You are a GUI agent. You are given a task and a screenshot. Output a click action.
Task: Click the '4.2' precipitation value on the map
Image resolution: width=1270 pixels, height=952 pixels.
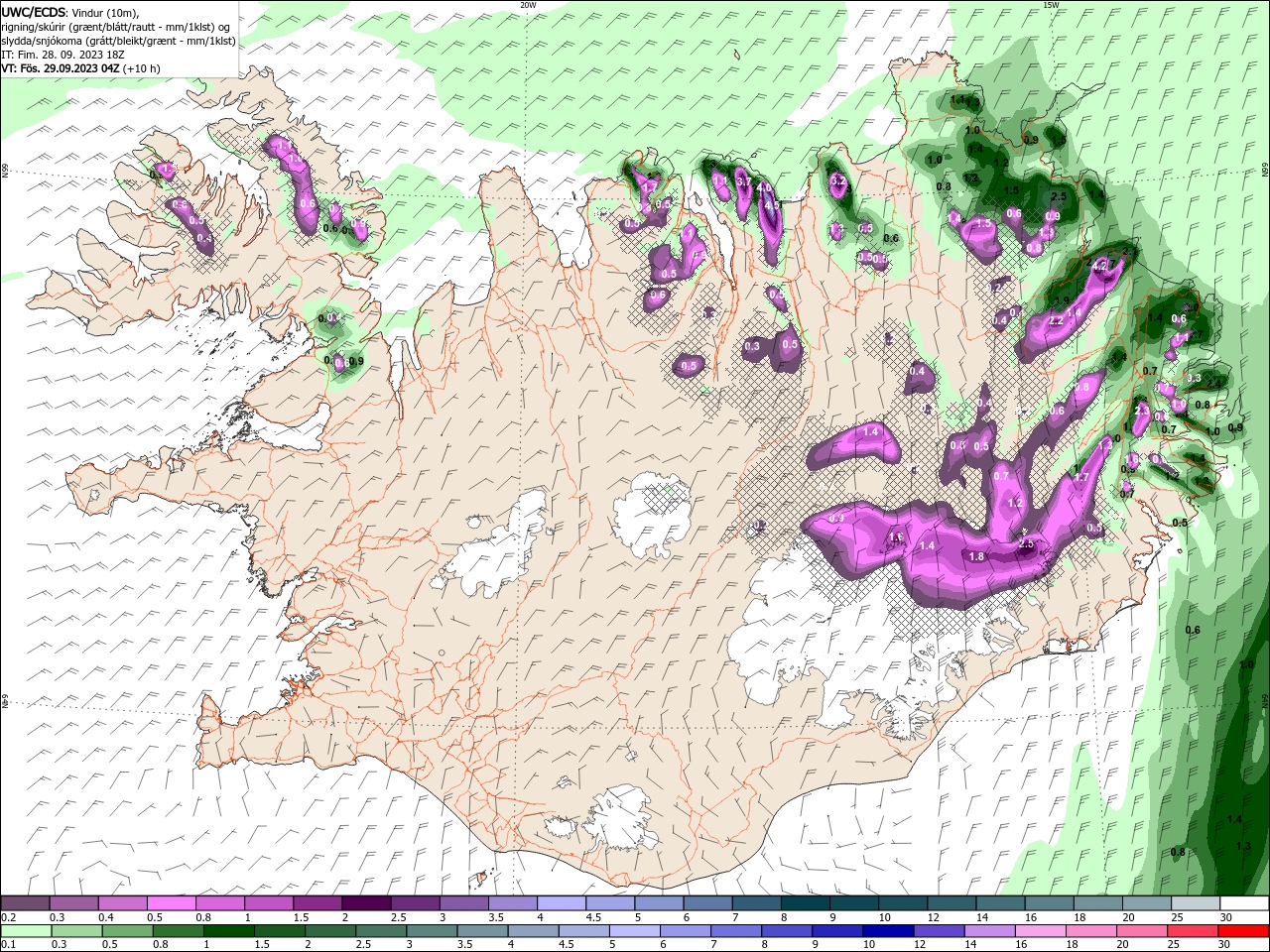[x=1099, y=267]
